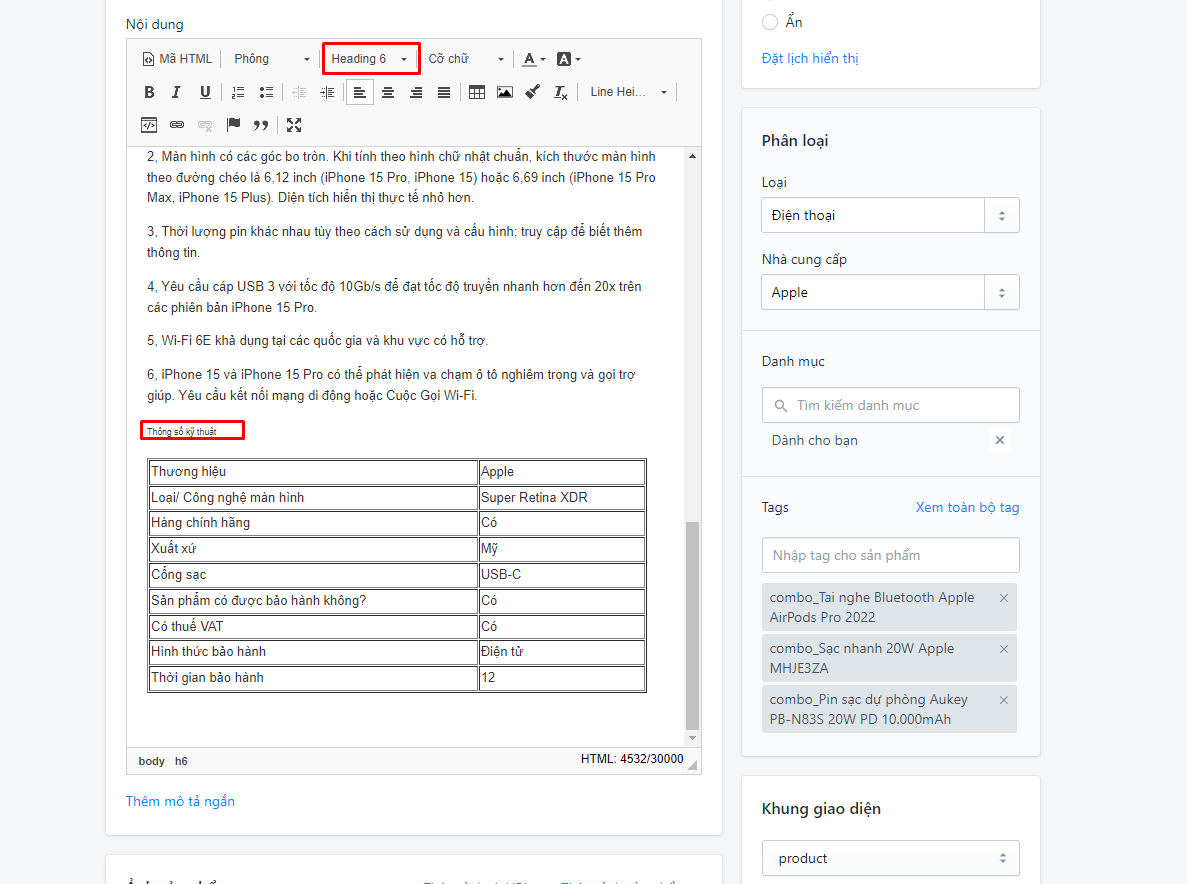This screenshot has height=884, width=1187.
Task: Click the editor scroll down arrow
Action: click(692, 738)
